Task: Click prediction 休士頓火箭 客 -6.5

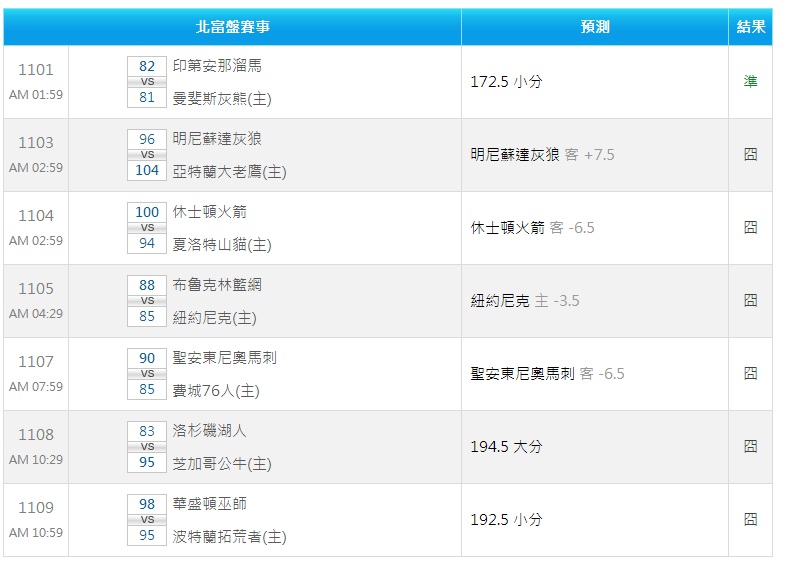Action: coord(533,228)
